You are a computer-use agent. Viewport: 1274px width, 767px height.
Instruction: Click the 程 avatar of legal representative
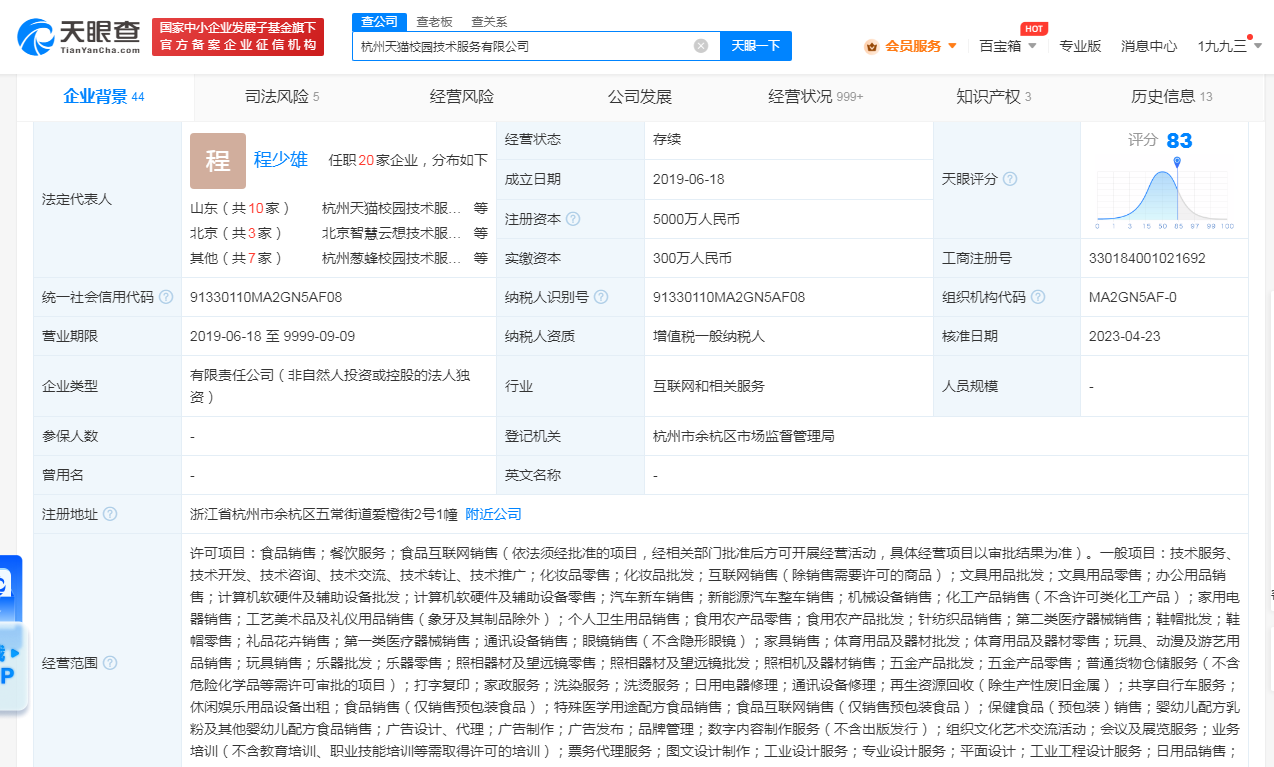[x=218, y=160]
